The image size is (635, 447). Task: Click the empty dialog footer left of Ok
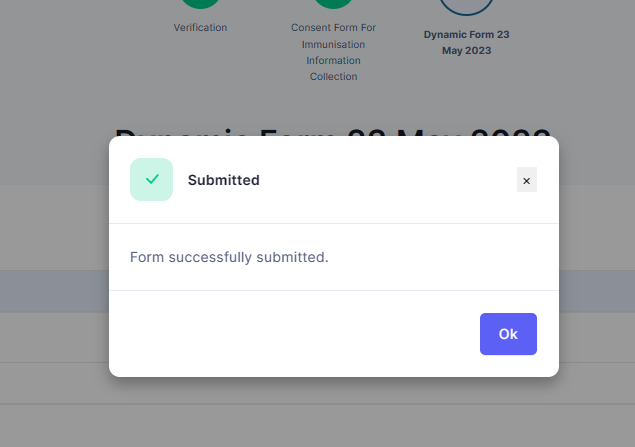(x=294, y=334)
